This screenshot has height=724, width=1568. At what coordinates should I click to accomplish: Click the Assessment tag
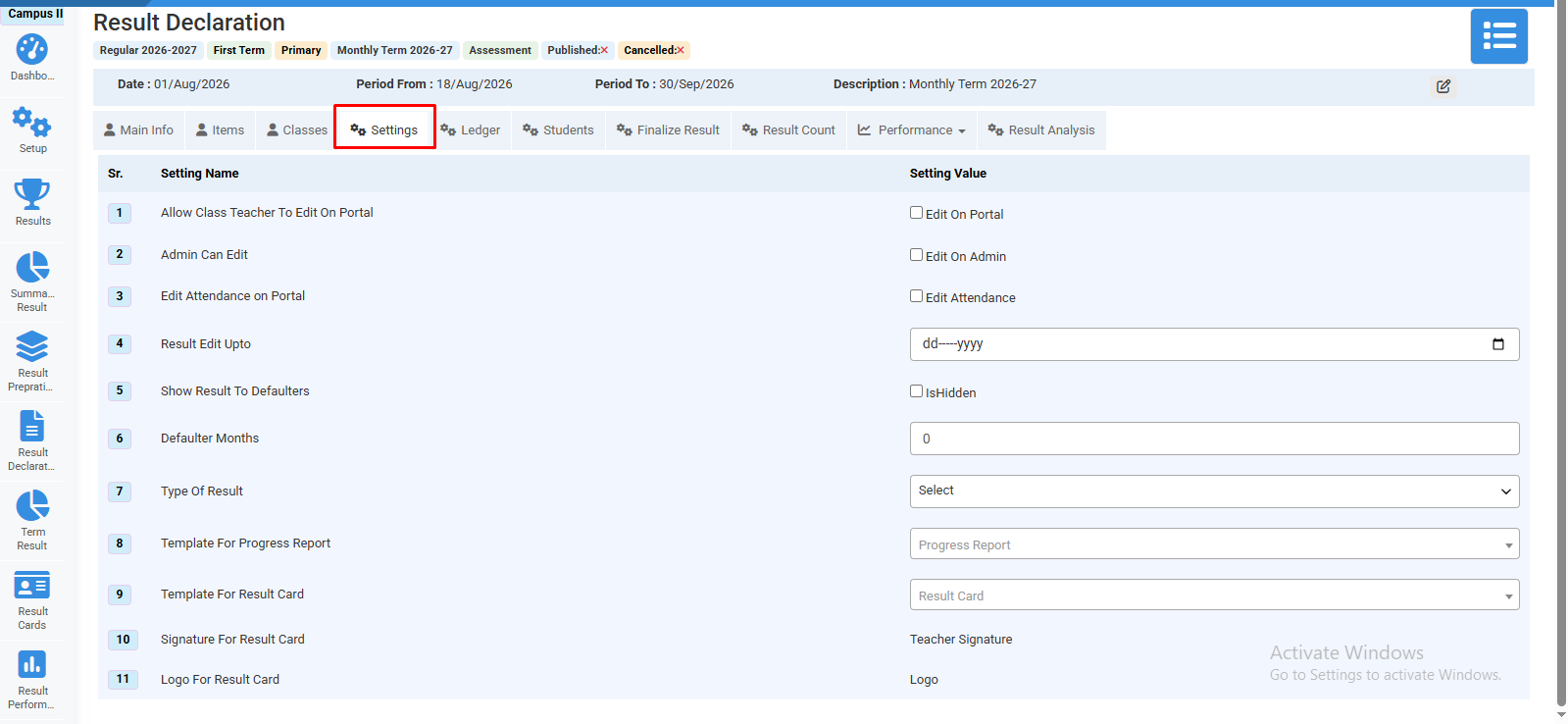[x=500, y=50]
